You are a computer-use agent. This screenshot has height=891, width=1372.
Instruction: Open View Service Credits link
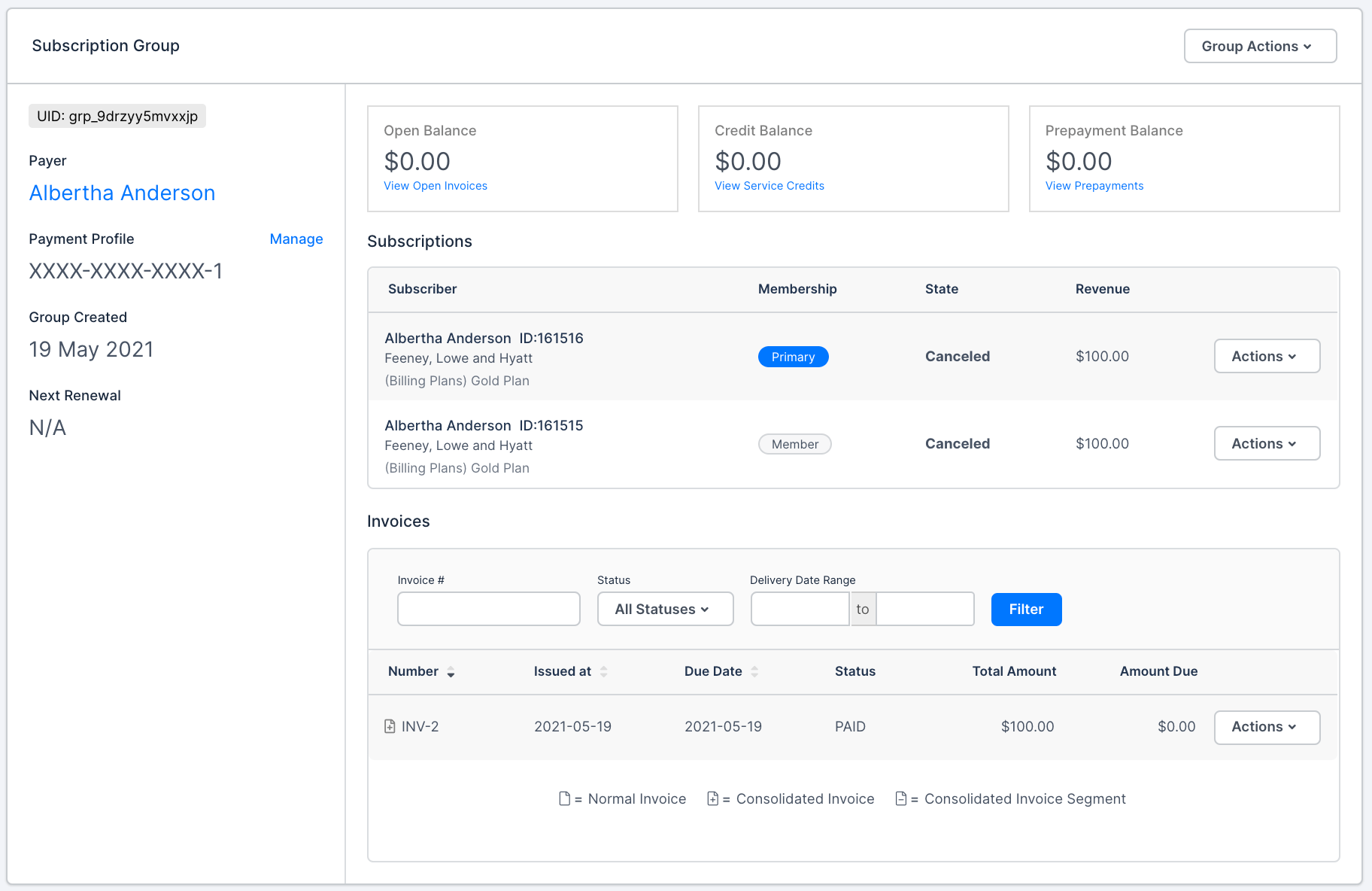[769, 185]
